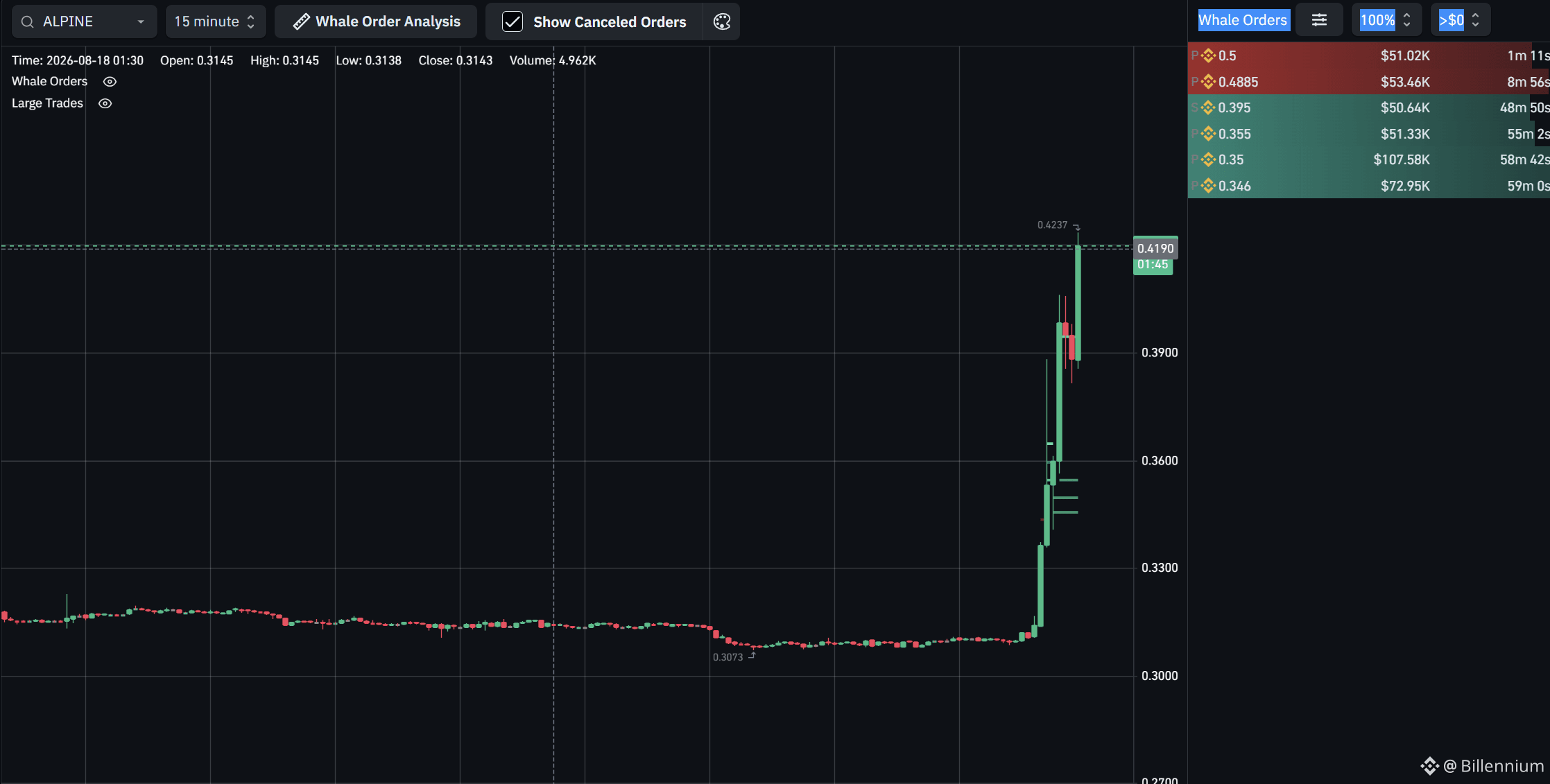Image resolution: width=1550 pixels, height=784 pixels.
Task: Click Binance icon on 0.346 order
Action: [x=1208, y=186]
